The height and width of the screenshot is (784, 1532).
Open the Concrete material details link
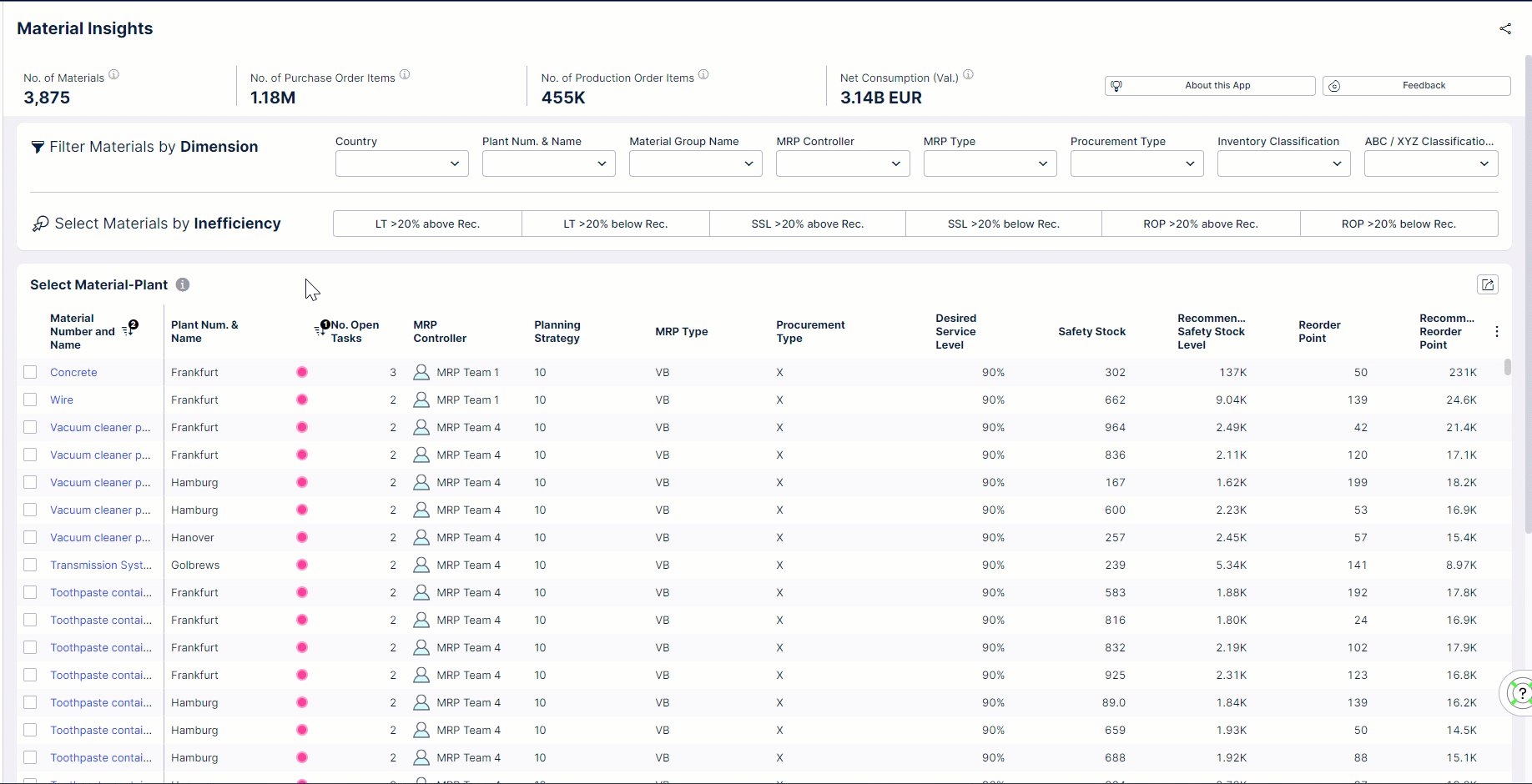tap(73, 372)
